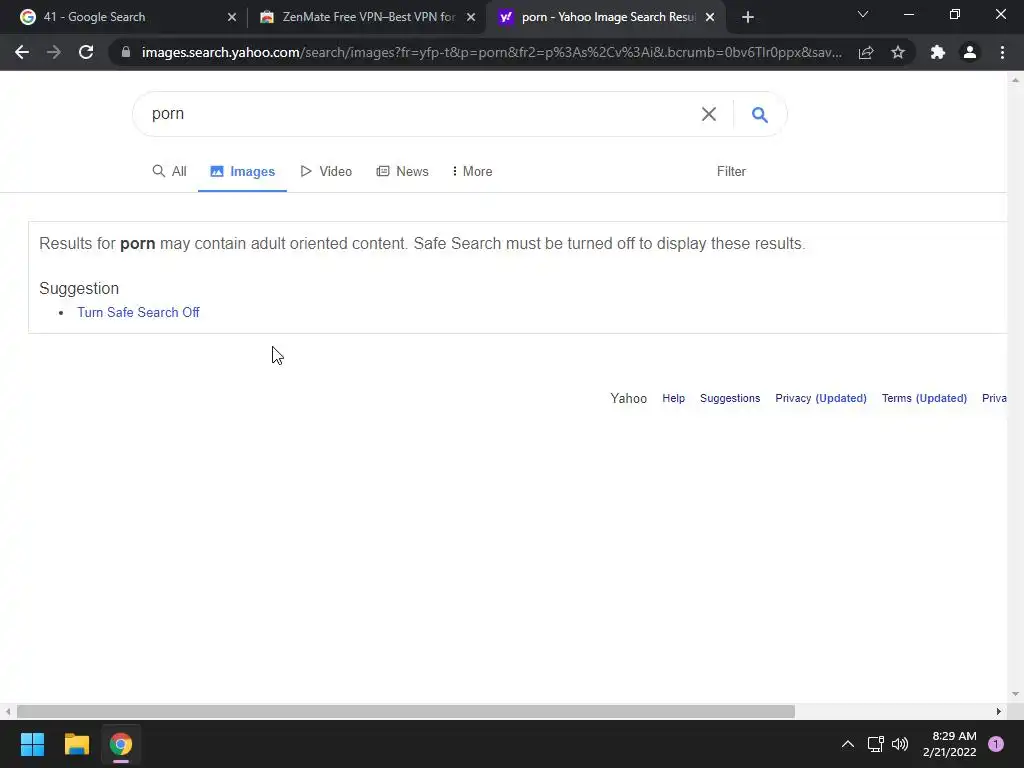Switch to the News results tab
Viewport: 1024px width, 768px height.
(402, 171)
